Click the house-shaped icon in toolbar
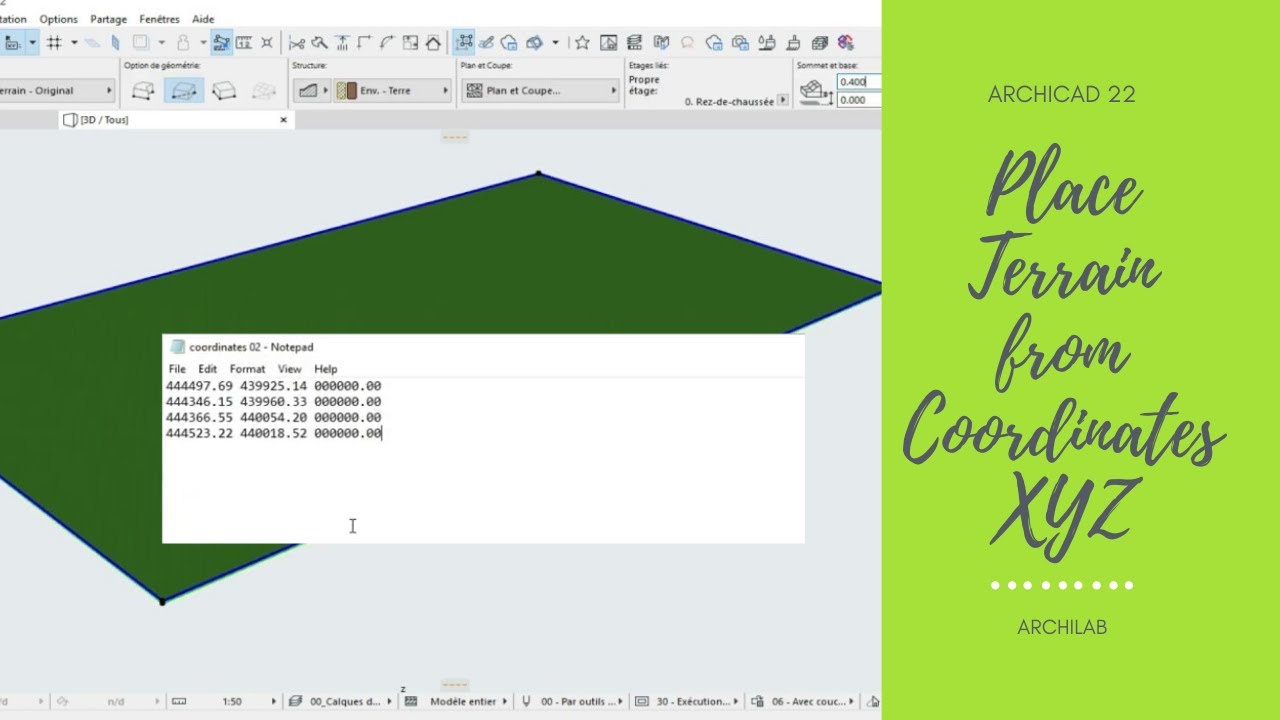Image resolution: width=1280 pixels, height=720 pixels. [433, 42]
